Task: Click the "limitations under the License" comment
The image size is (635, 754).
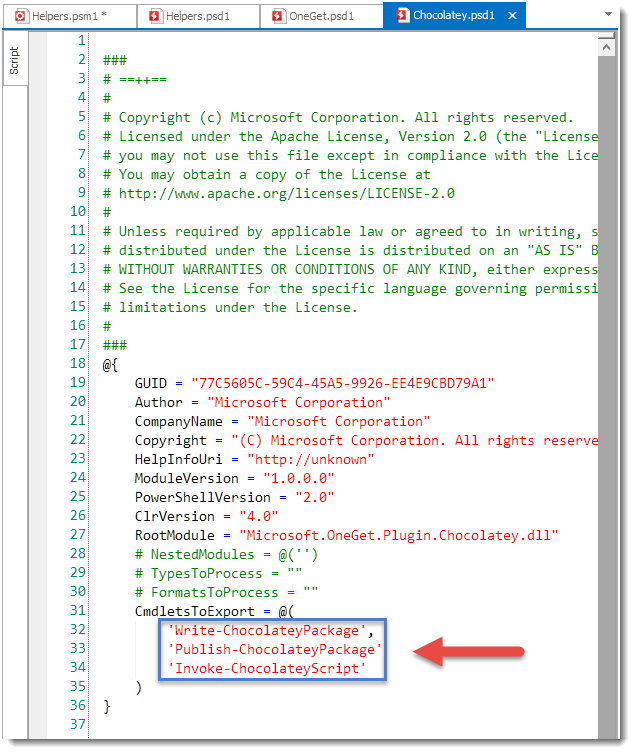Action: (231, 307)
